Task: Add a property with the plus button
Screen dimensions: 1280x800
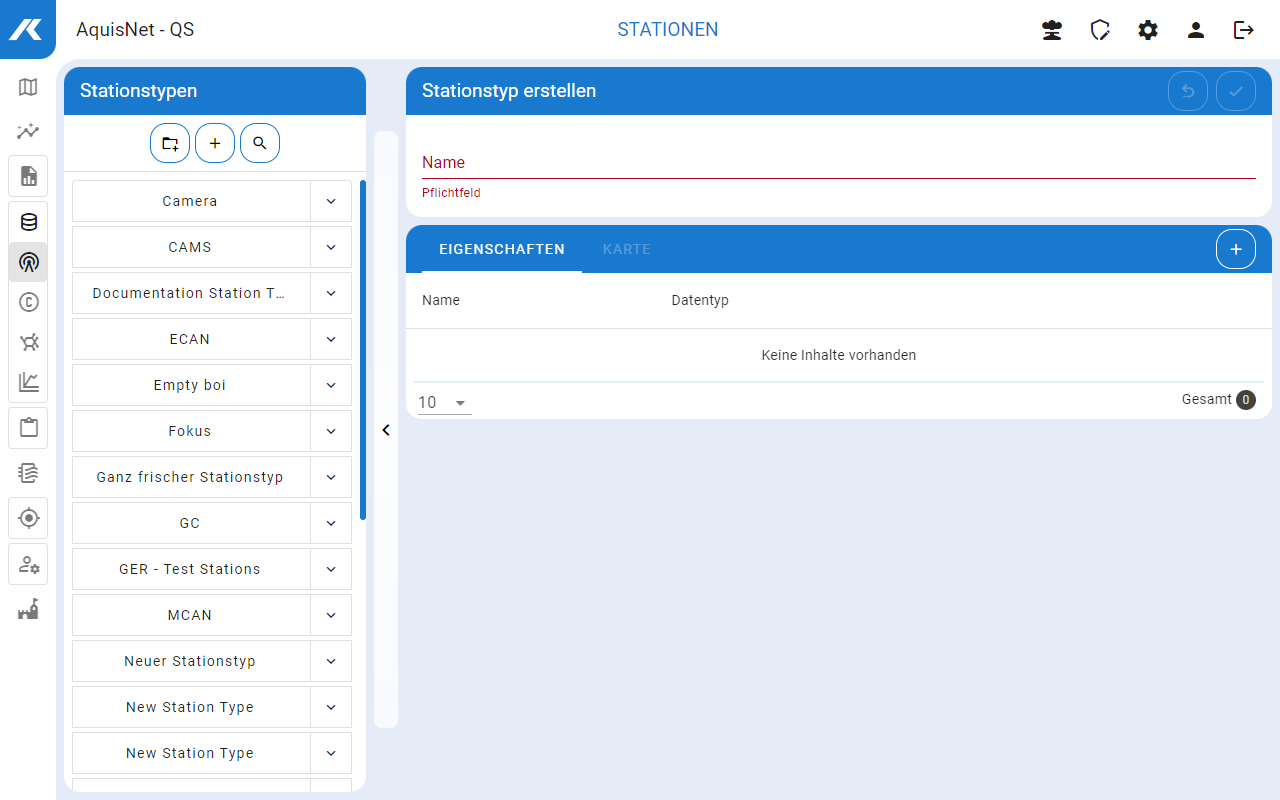Action: pos(1236,249)
